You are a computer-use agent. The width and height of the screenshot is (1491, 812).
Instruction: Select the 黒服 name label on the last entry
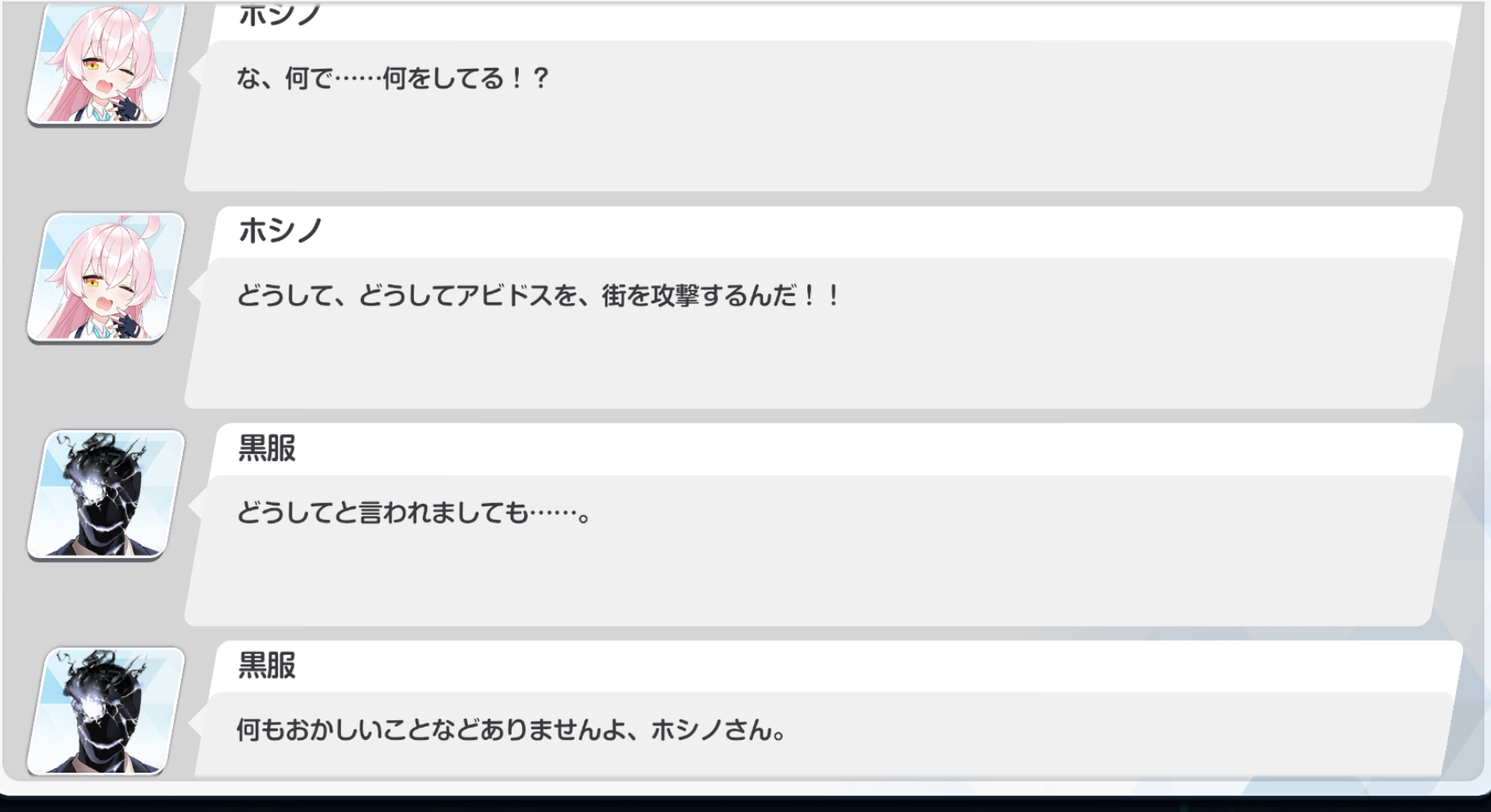point(266,665)
